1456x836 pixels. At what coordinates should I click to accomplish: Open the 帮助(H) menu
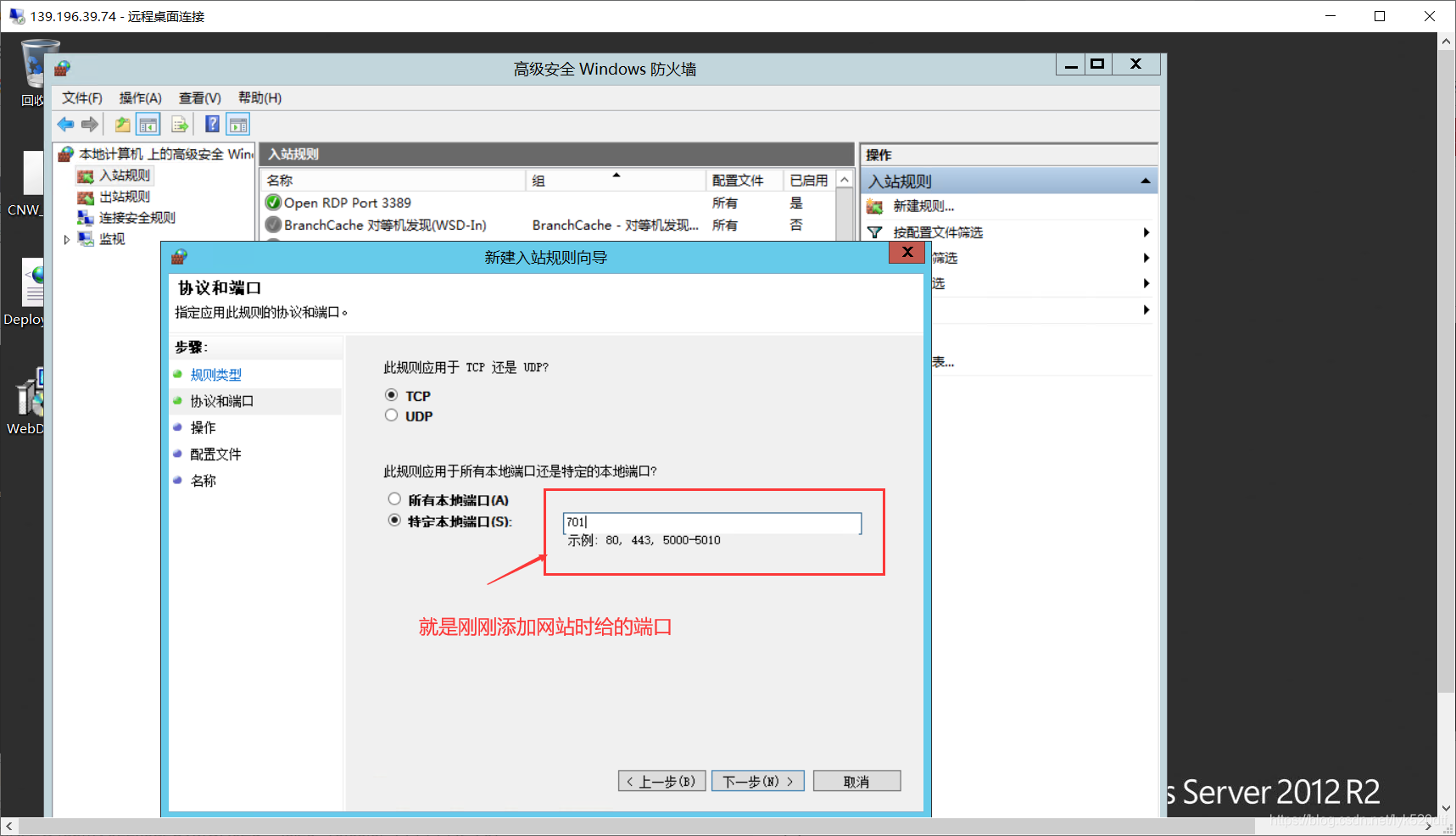[259, 98]
